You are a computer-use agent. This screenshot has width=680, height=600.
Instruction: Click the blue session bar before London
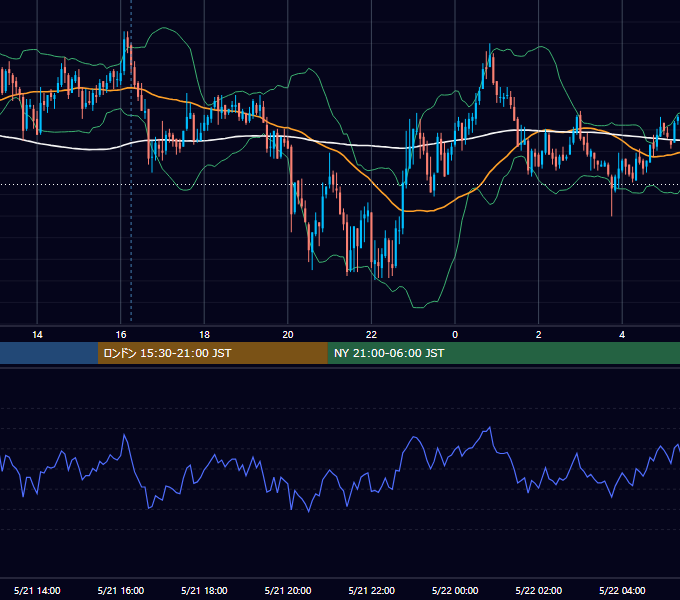pos(49,353)
